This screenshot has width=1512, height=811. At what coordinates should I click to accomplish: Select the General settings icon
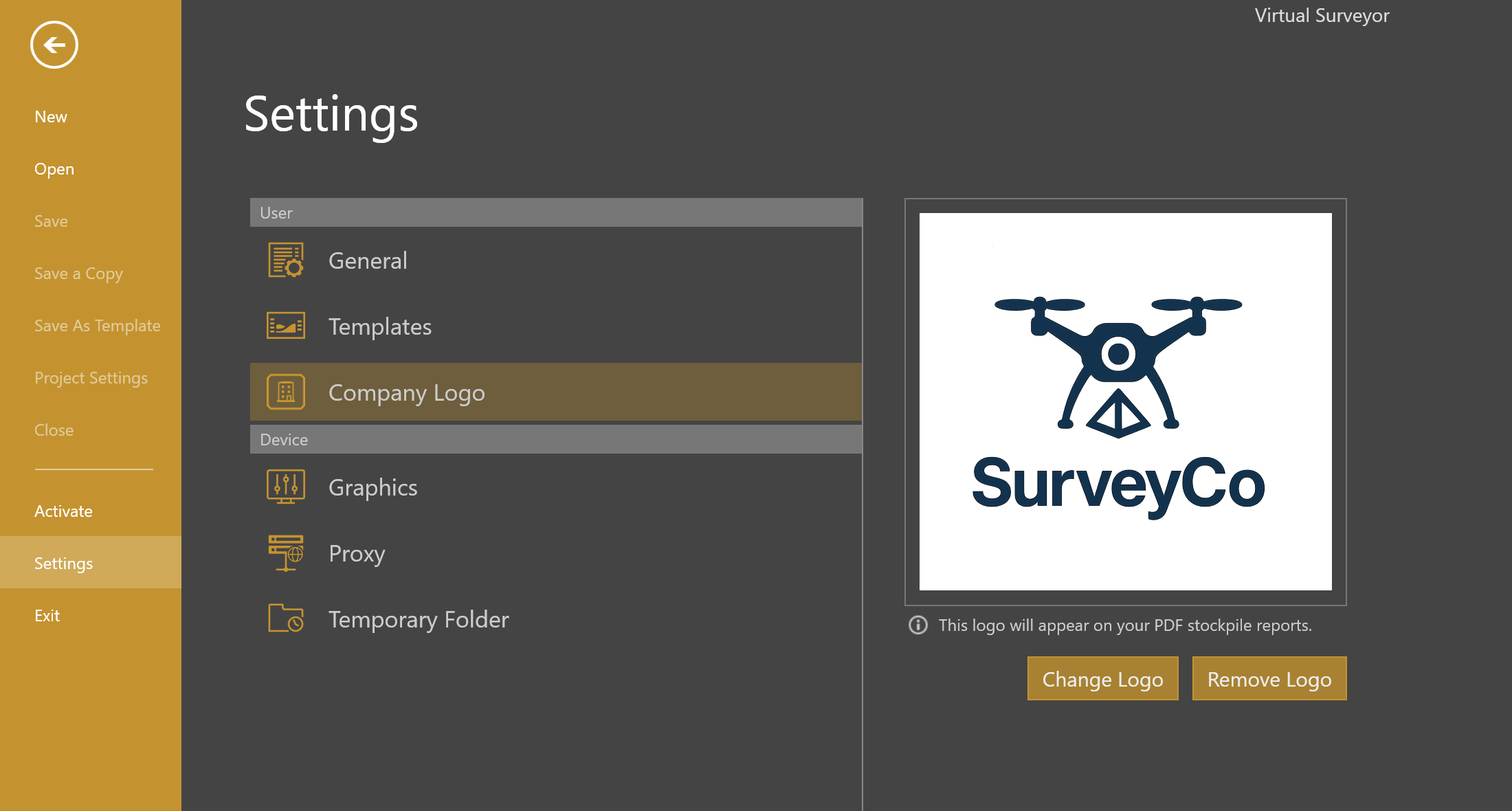click(x=285, y=260)
